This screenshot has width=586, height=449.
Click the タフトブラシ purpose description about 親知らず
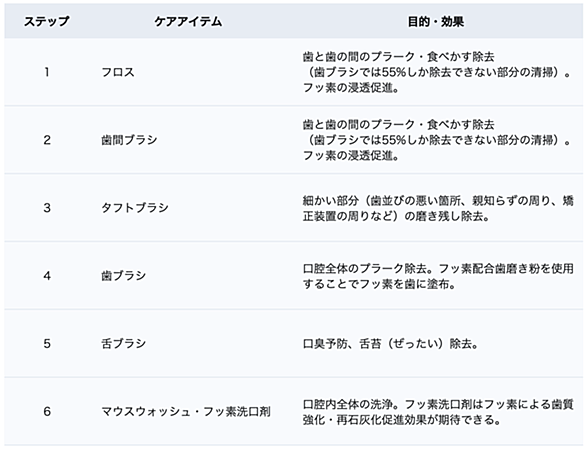[x=438, y=208]
